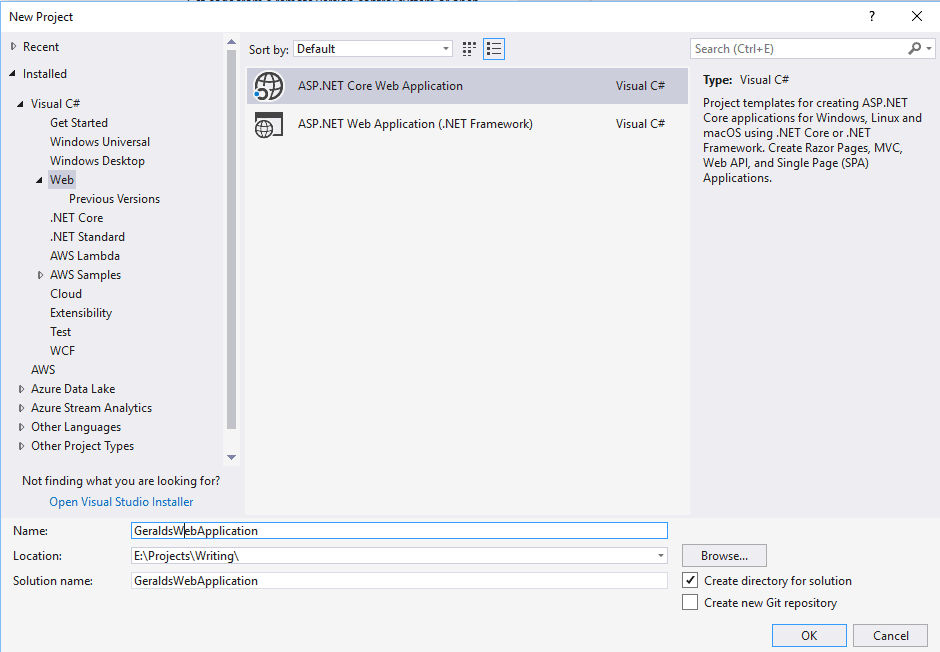Select the AWS top-level category
This screenshot has height=652, width=940.
pos(43,370)
